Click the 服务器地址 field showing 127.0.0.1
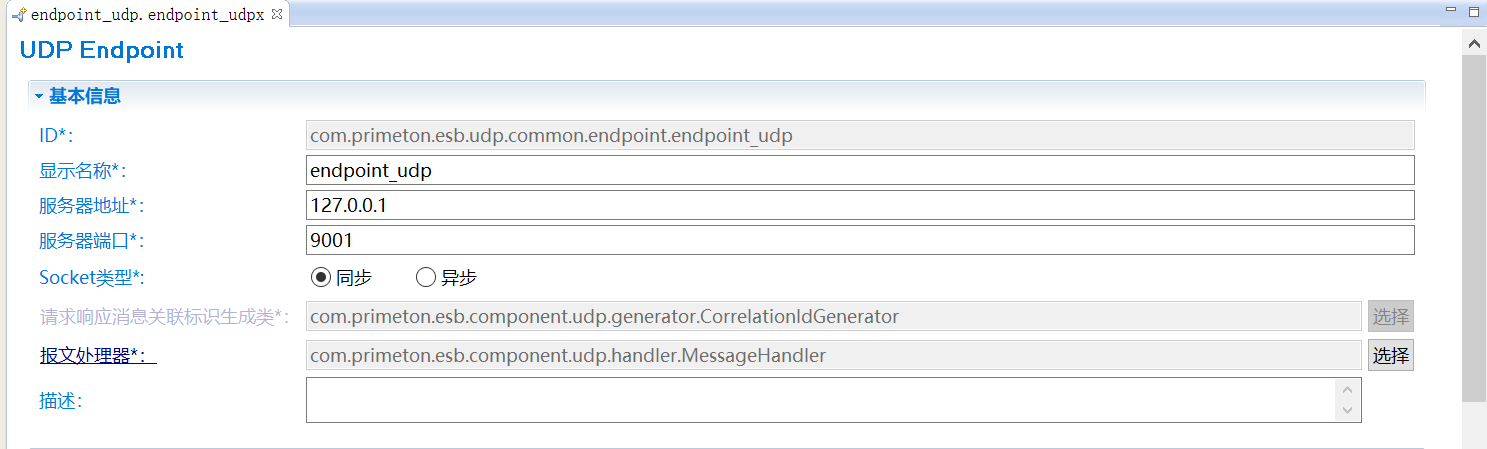Screen dimensions: 1487x449 coord(859,205)
